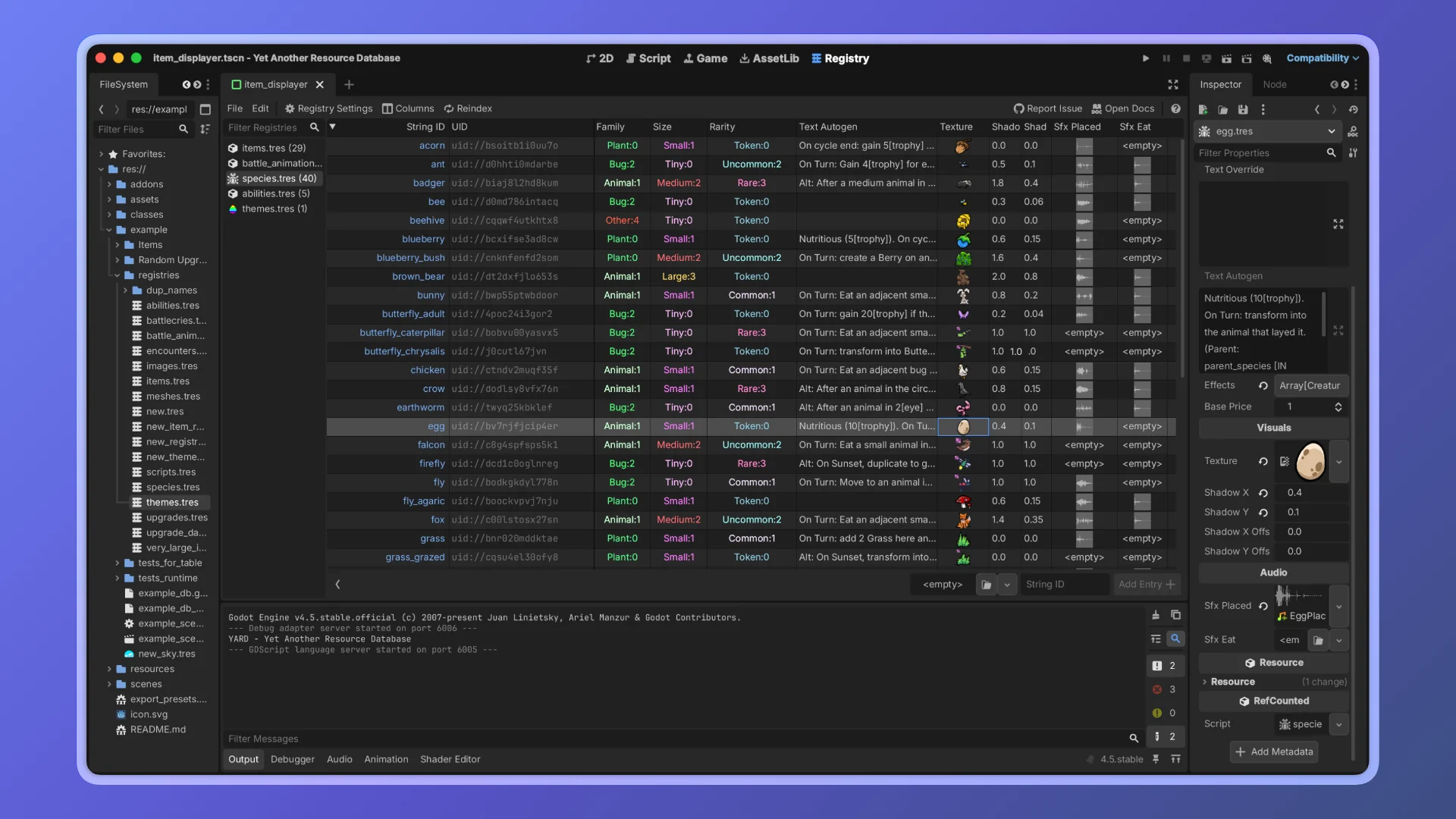Toggle error messages filter showing 3
The image size is (1456, 819).
(x=1164, y=689)
